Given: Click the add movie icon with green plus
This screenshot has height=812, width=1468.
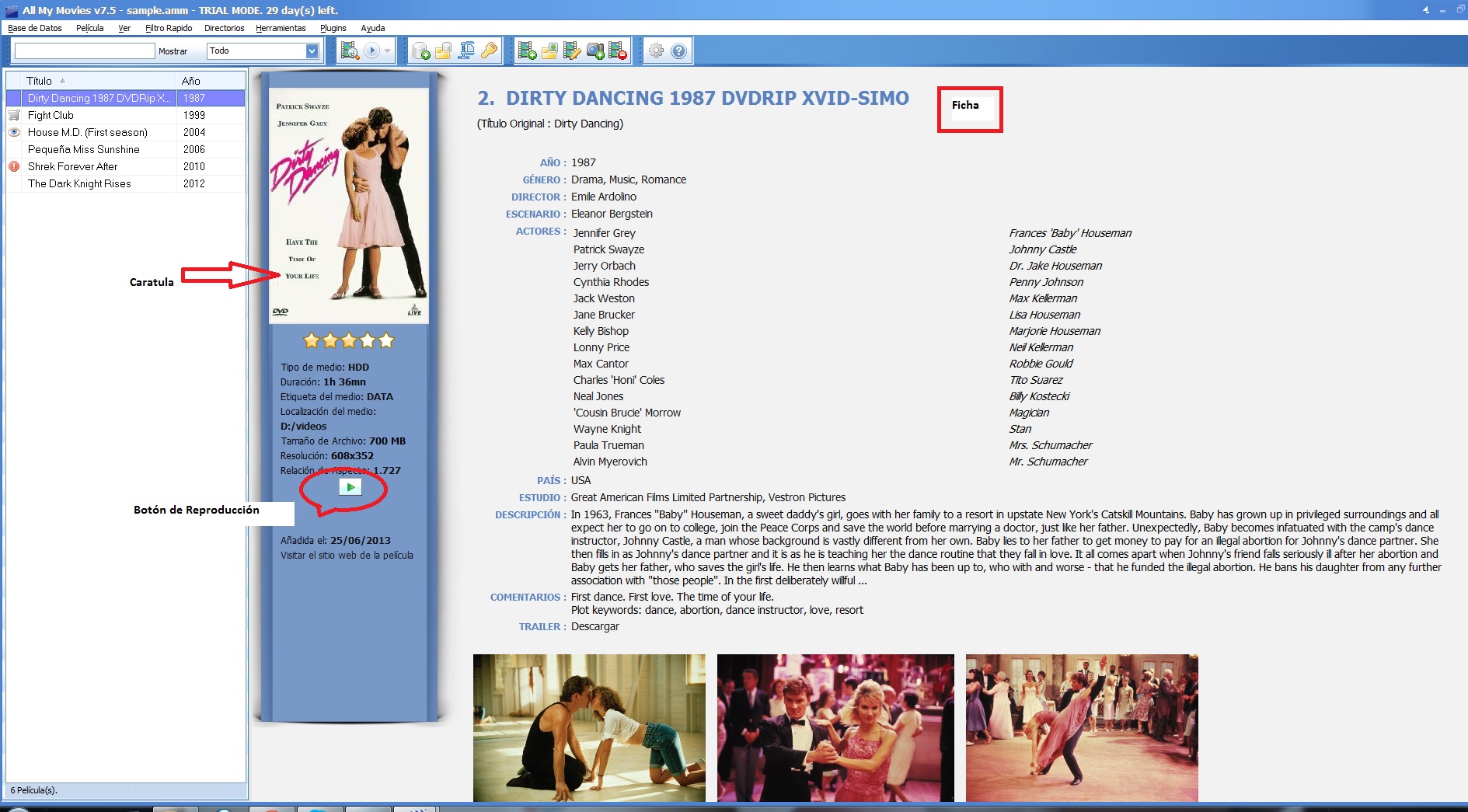Looking at the screenshot, I should [527, 51].
